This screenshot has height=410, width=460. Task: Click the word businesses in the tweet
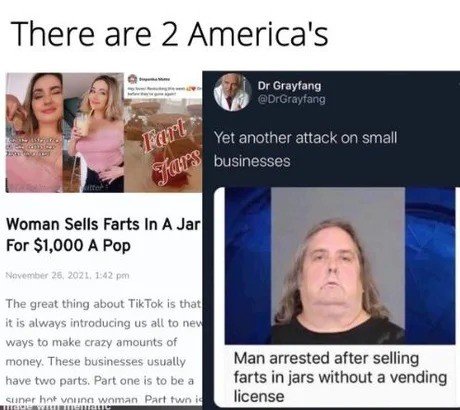click(x=252, y=161)
